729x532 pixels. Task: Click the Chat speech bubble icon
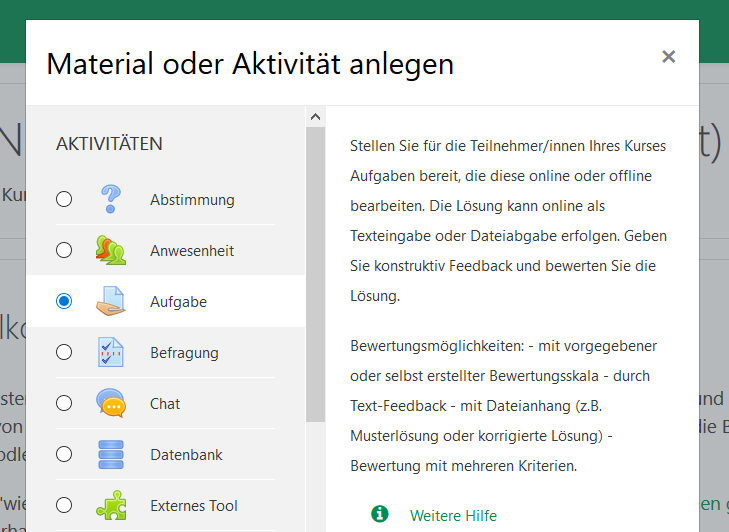tap(111, 403)
